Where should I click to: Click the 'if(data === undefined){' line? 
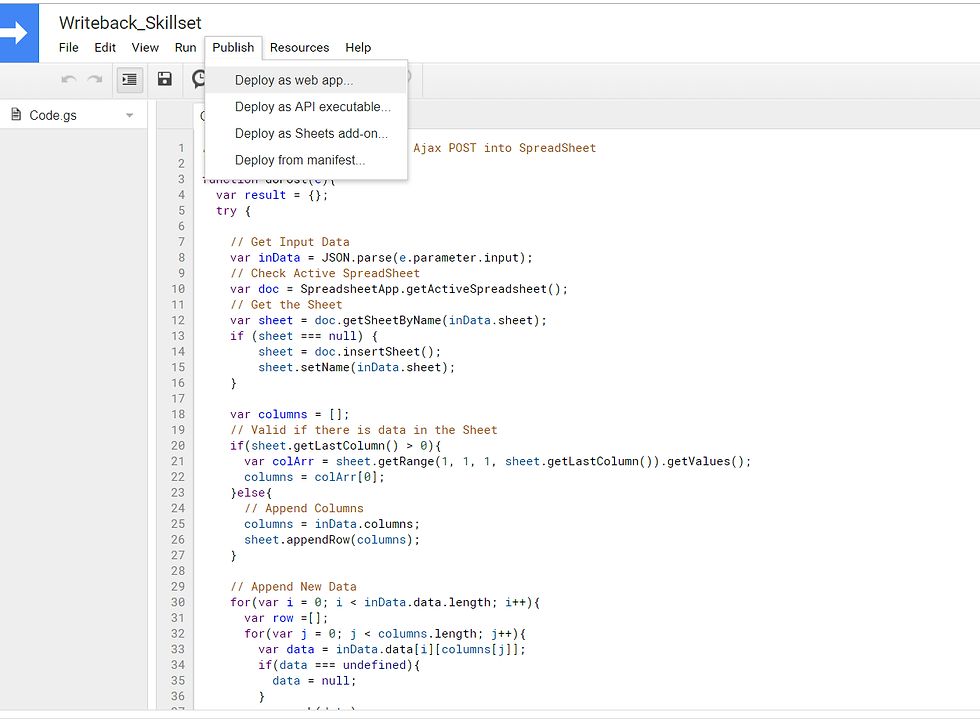[x=339, y=665]
